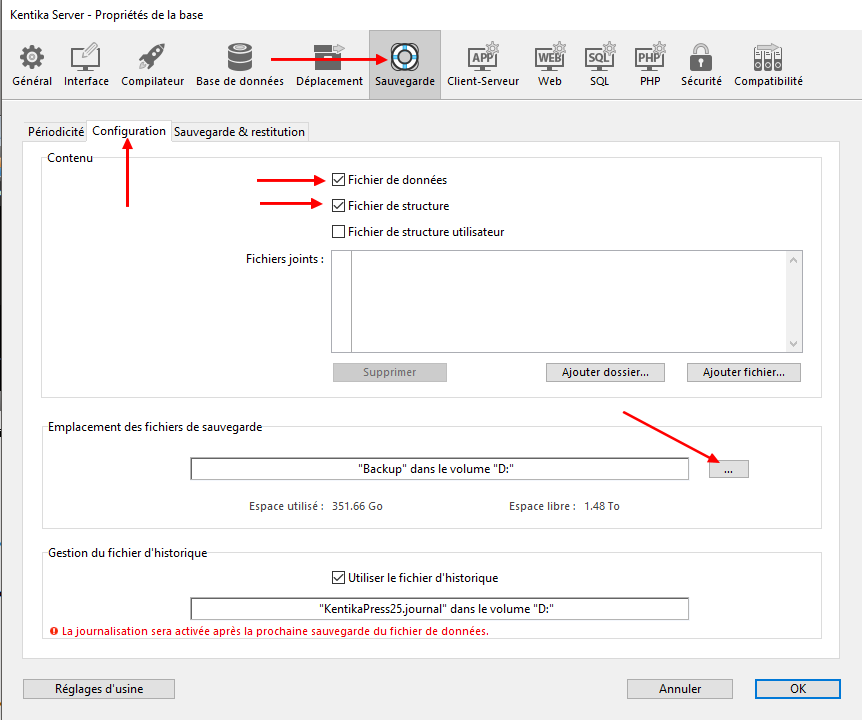
Task: Click the KentikaPress25.journal path field
Action: [x=439, y=609]
